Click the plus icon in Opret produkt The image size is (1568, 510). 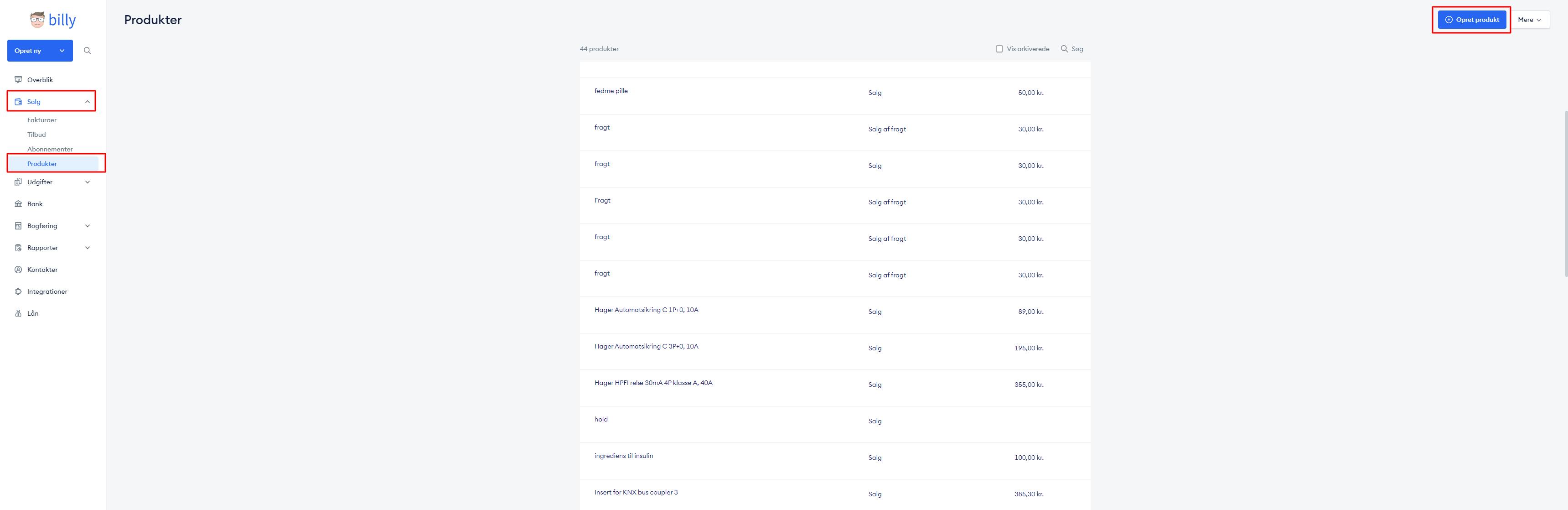1449,20
